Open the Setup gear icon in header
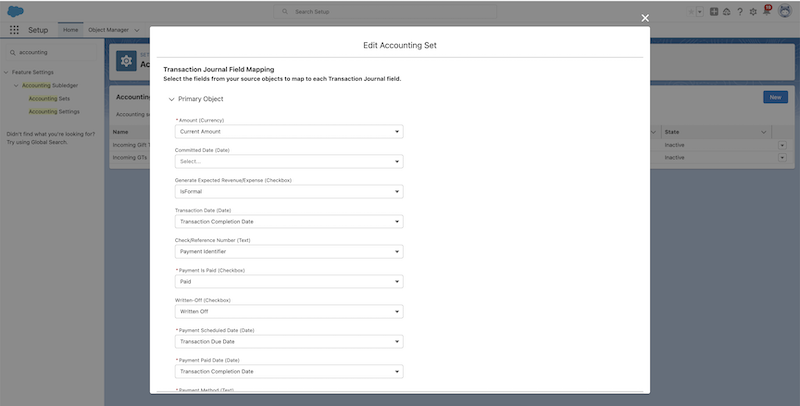The image size is (800, 406). [753, 12]
